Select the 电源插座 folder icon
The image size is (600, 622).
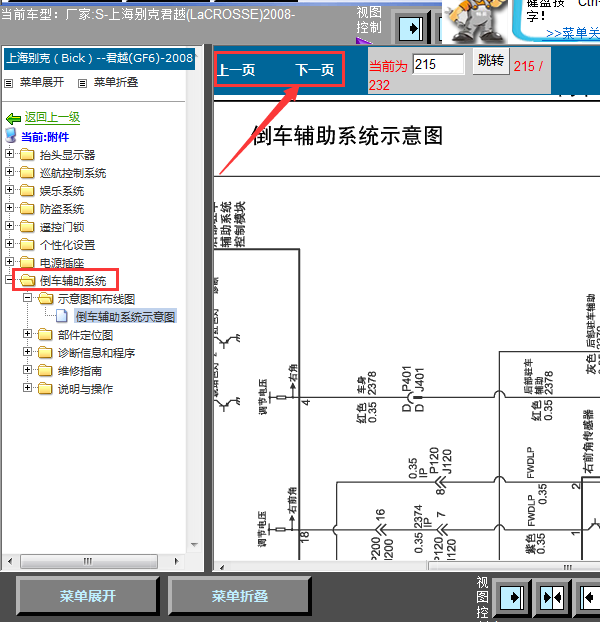27,262
